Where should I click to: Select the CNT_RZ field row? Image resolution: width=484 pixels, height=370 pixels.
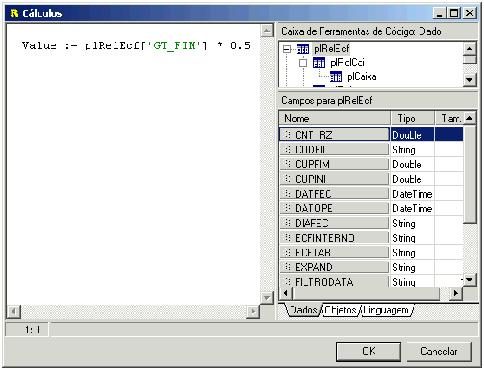371,135
